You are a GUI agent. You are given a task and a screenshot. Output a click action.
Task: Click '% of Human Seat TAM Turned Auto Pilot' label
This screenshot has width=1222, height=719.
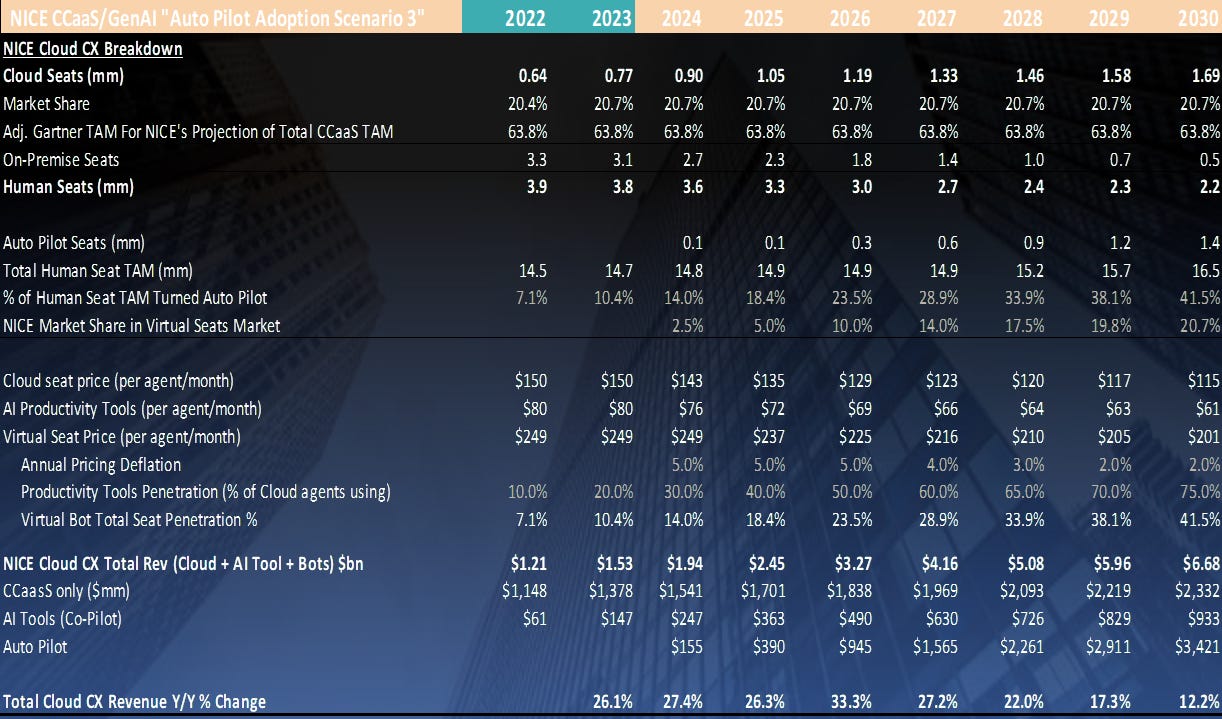point(135,298)
